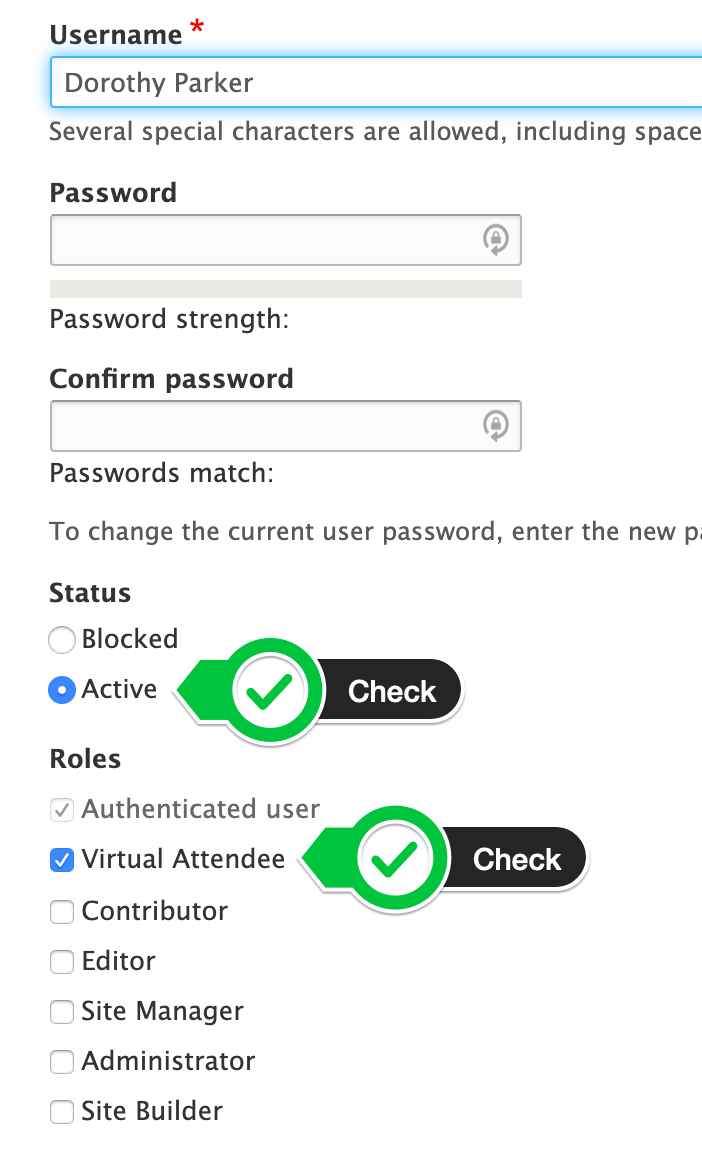Tick the Site Manager role
702x1162 pixels.
point(62,1011)
